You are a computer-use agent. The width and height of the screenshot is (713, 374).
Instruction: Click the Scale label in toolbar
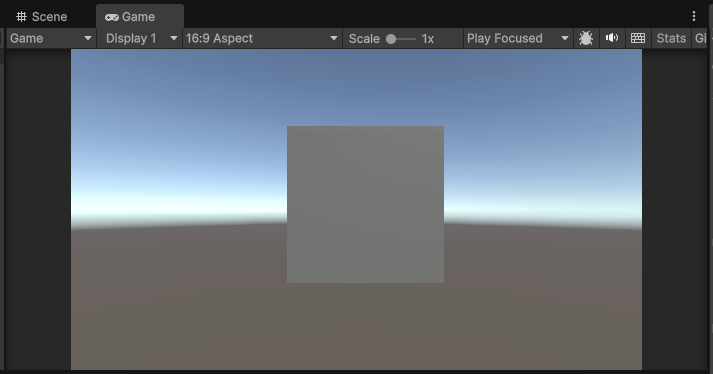point(364,39)
